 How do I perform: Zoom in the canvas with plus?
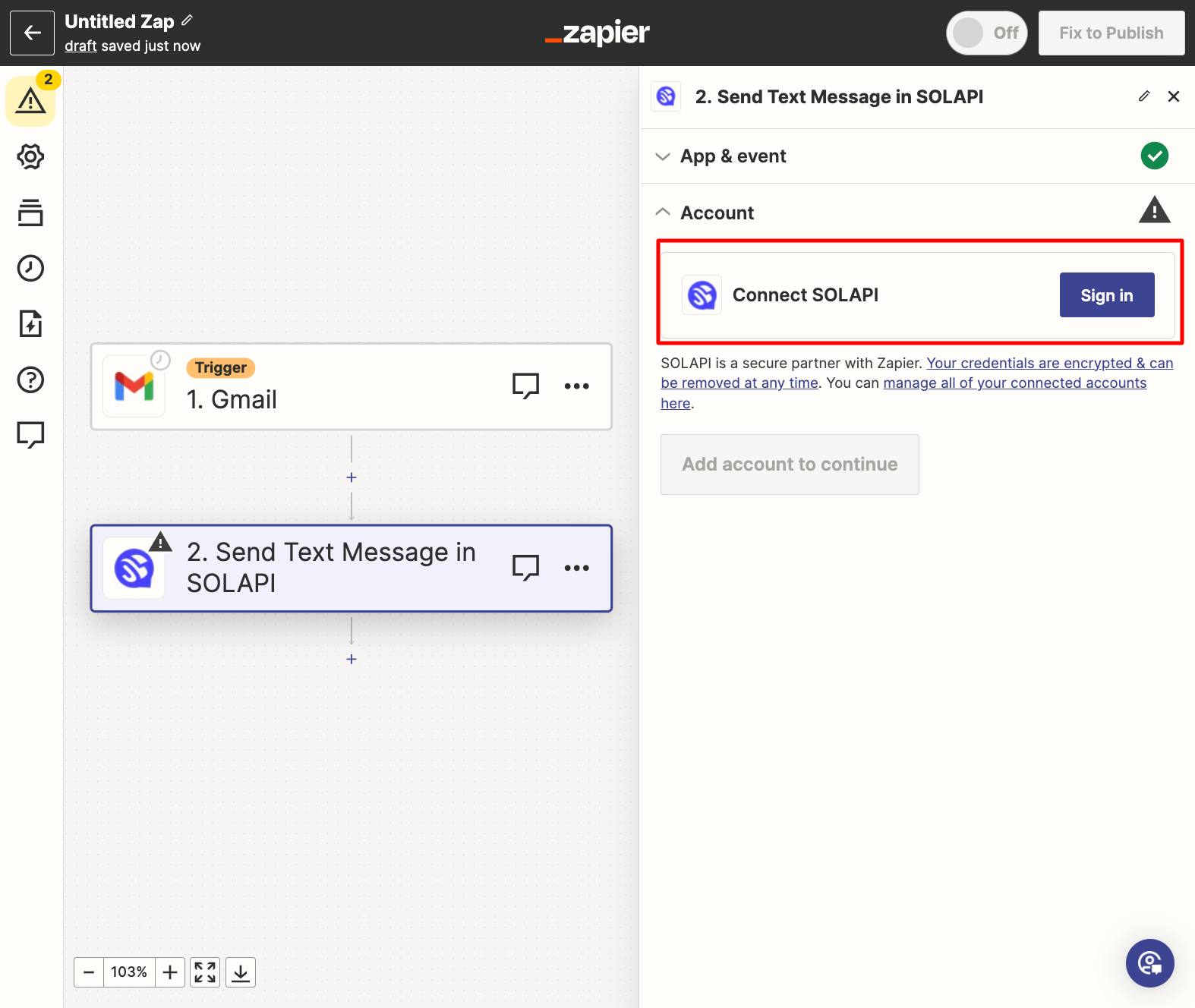coord(170,972)
